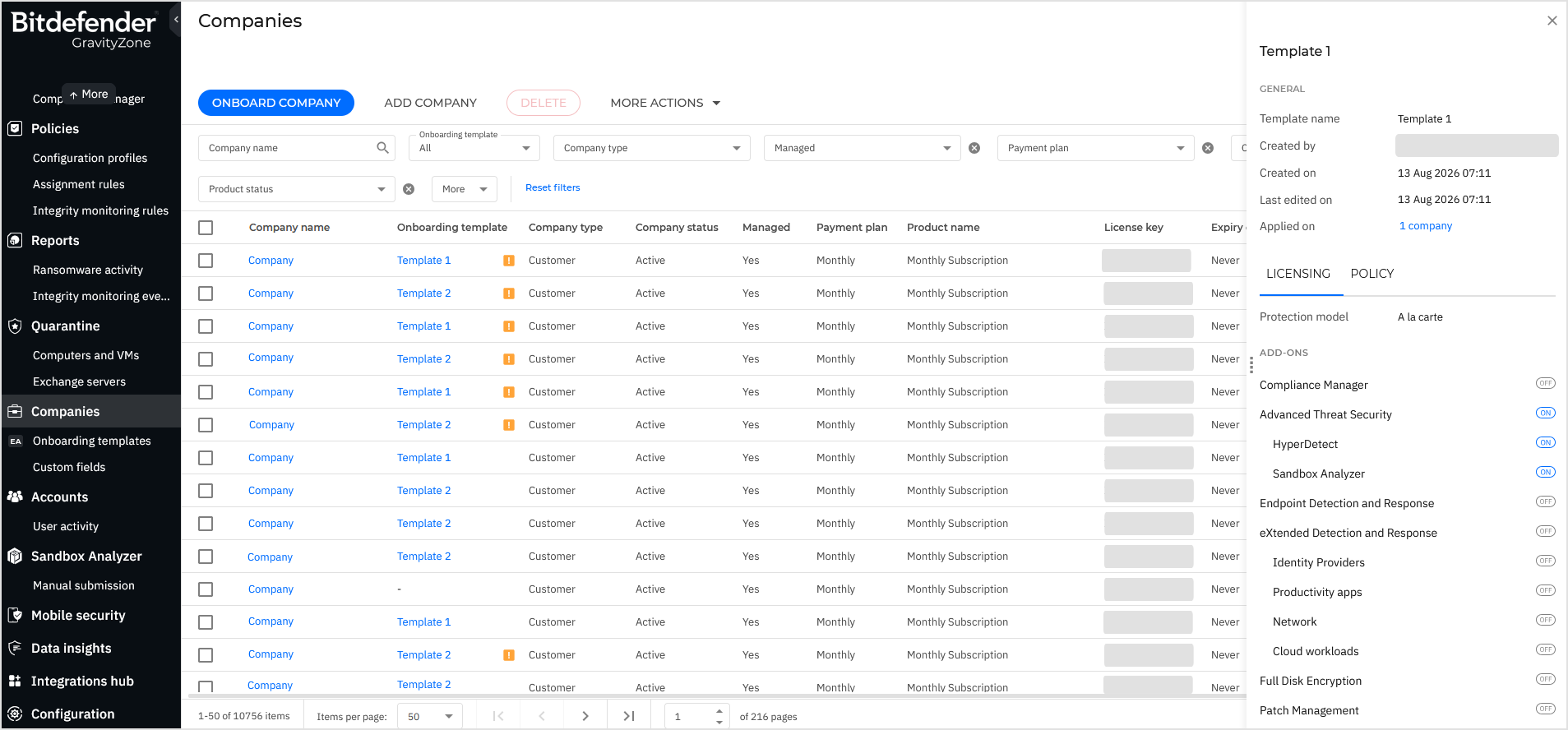Viewport: 1568px width, 730px height.
Task: Click the DELETE button
Action: (x=543, y=103)
